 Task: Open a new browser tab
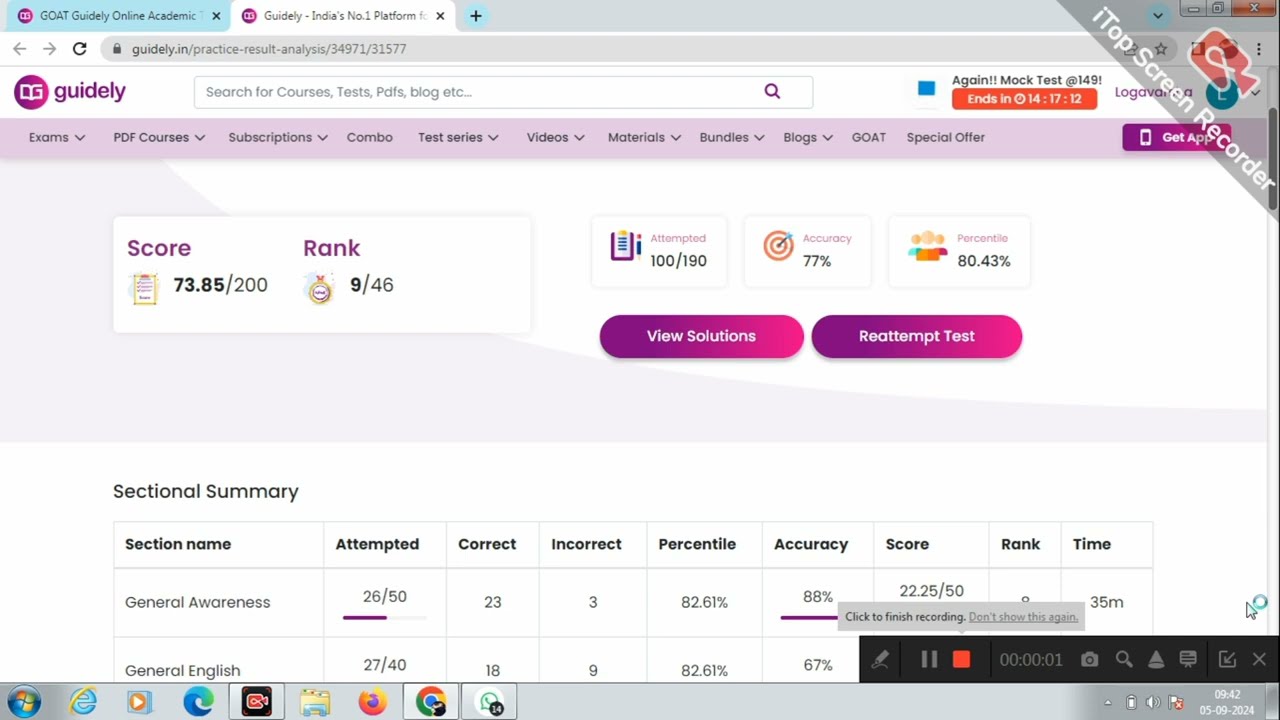[476, 16]
